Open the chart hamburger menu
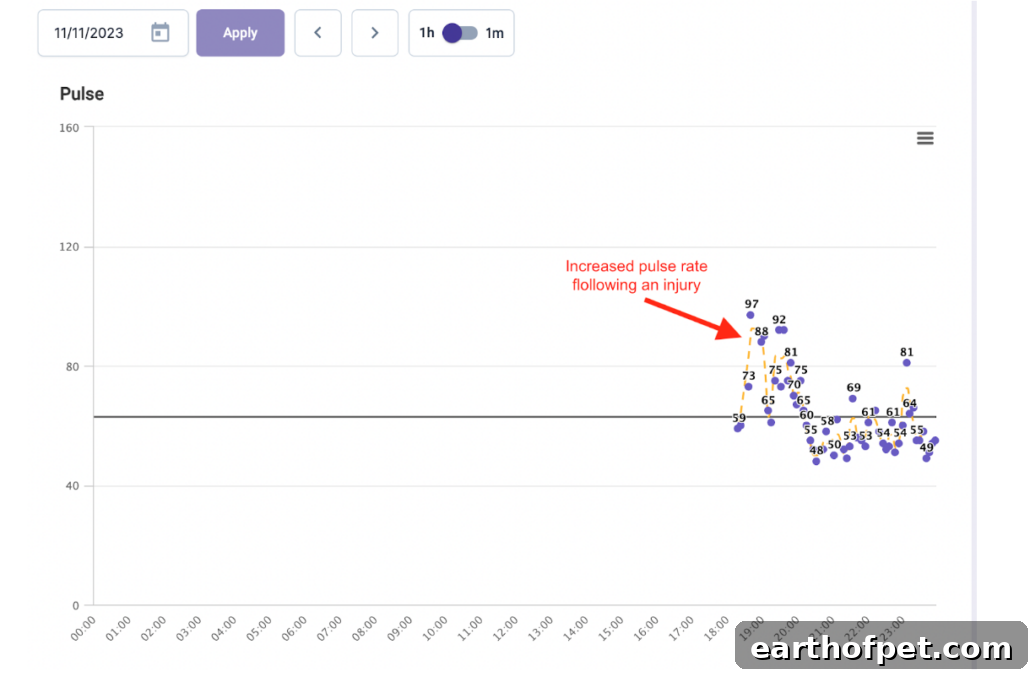This screenshot has width=1030, height=677. click(925, 138)
